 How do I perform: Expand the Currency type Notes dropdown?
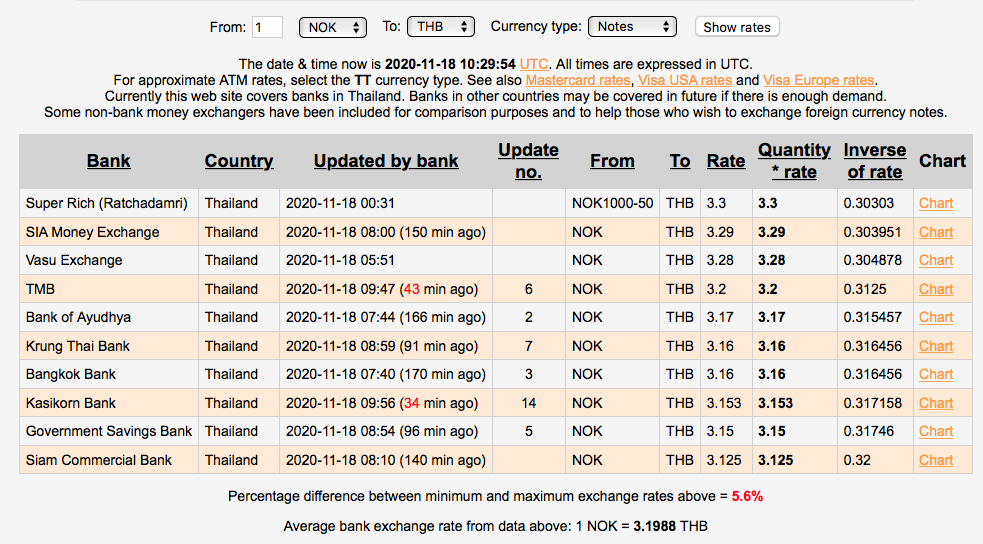click(632, 27)
